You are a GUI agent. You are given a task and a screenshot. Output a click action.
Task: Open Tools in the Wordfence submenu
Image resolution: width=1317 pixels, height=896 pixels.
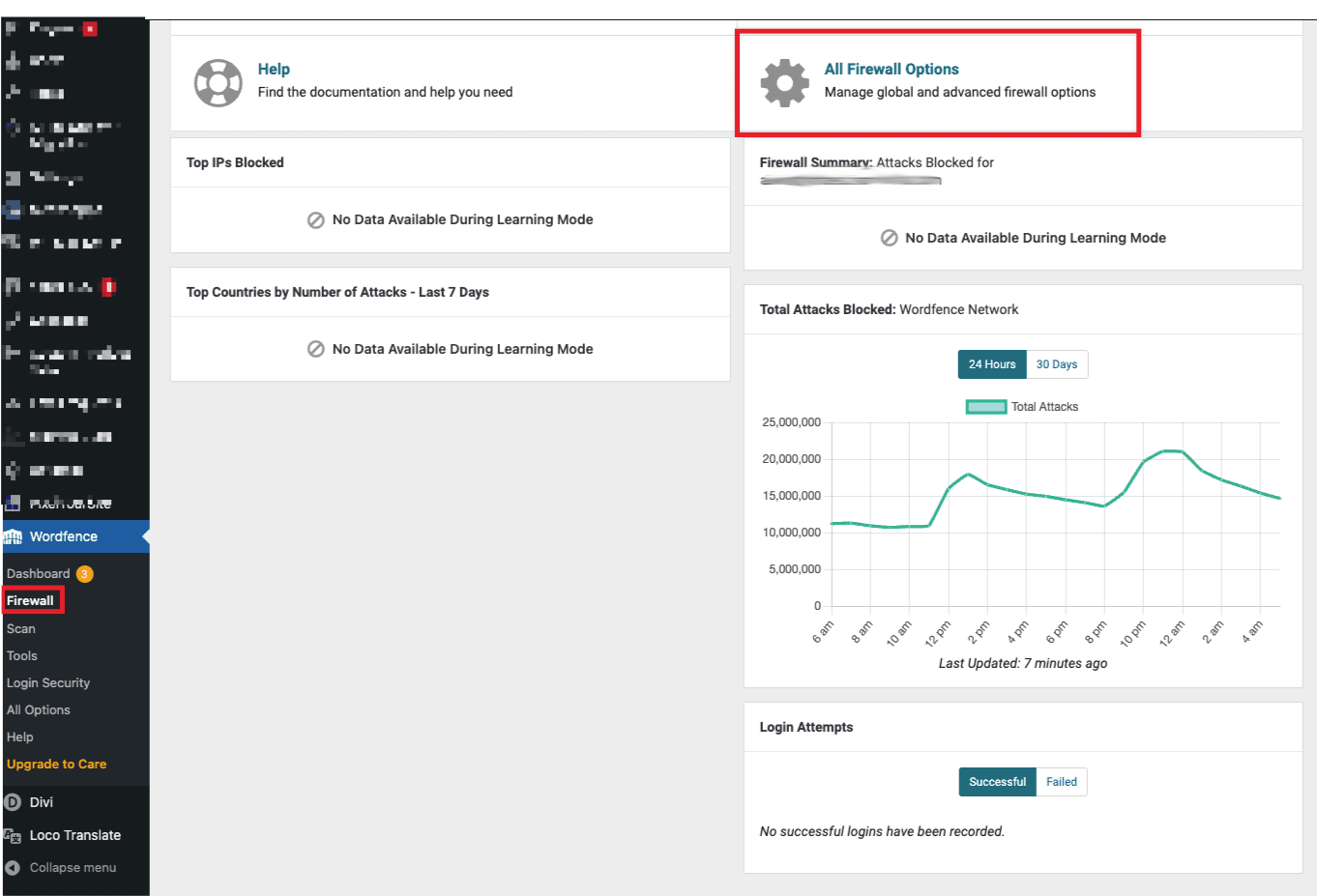pyautogui.click(x=22, y=656)
